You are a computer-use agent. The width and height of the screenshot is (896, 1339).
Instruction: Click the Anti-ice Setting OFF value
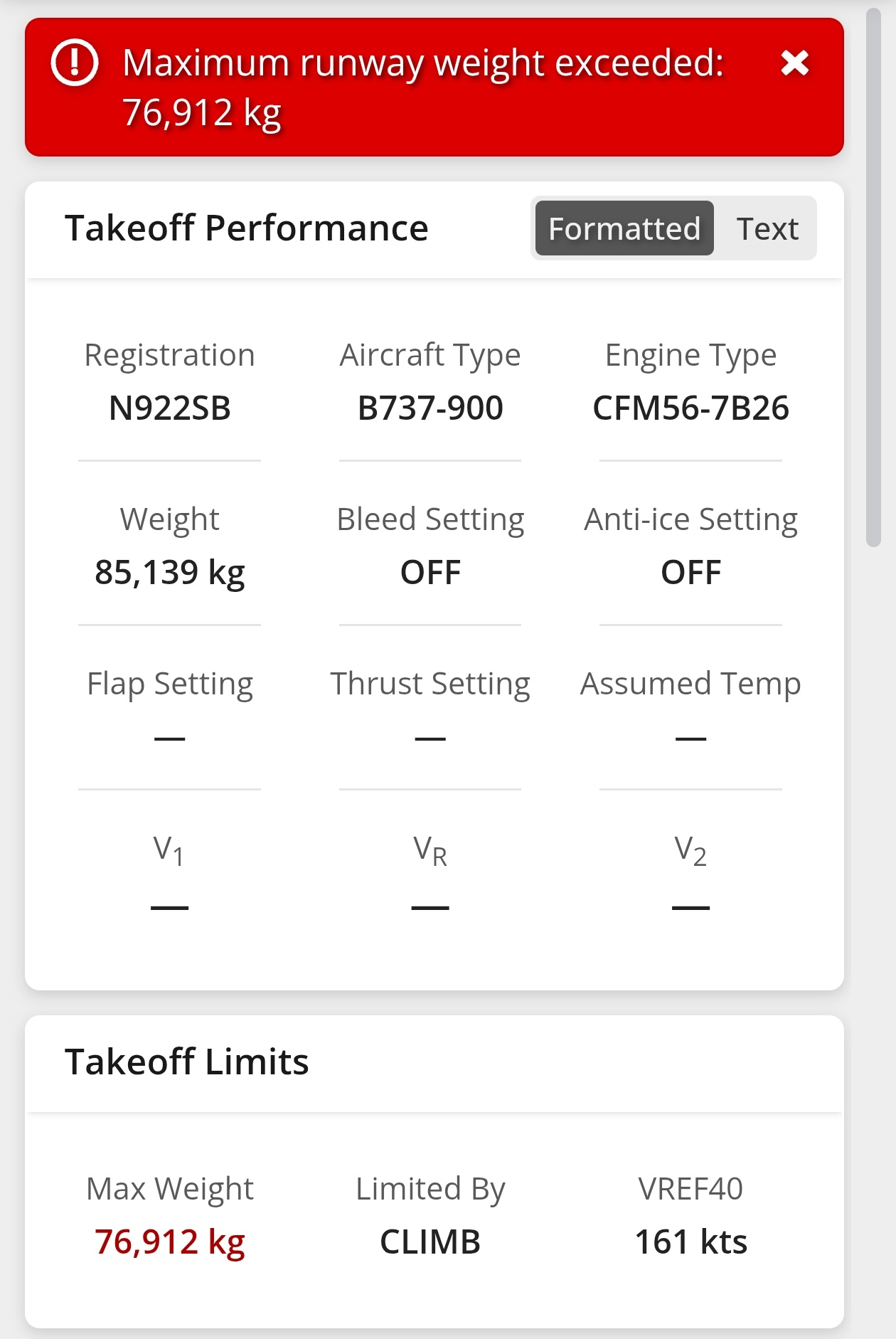pyautogui.click(x=690, y=573)
